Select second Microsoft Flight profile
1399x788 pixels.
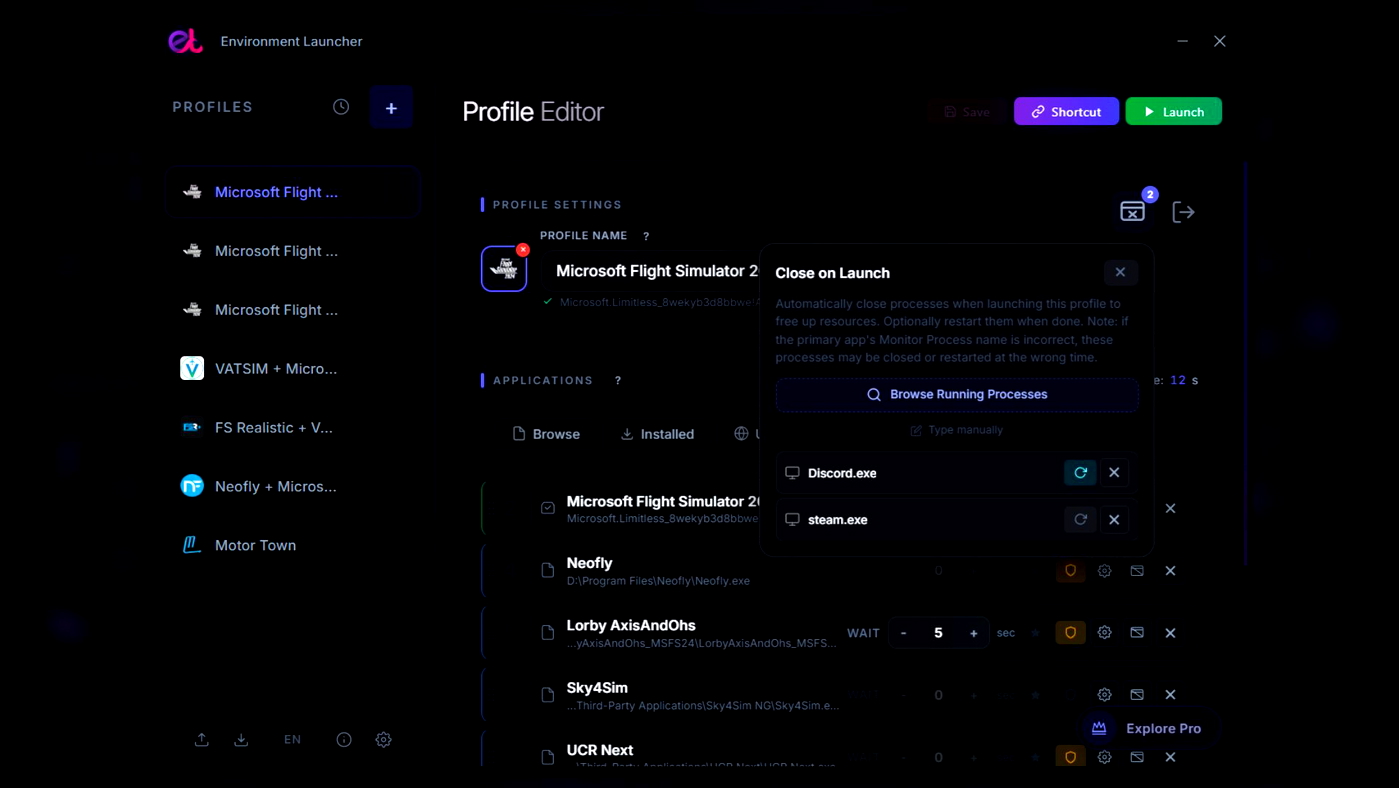click(x=293, y=251)
